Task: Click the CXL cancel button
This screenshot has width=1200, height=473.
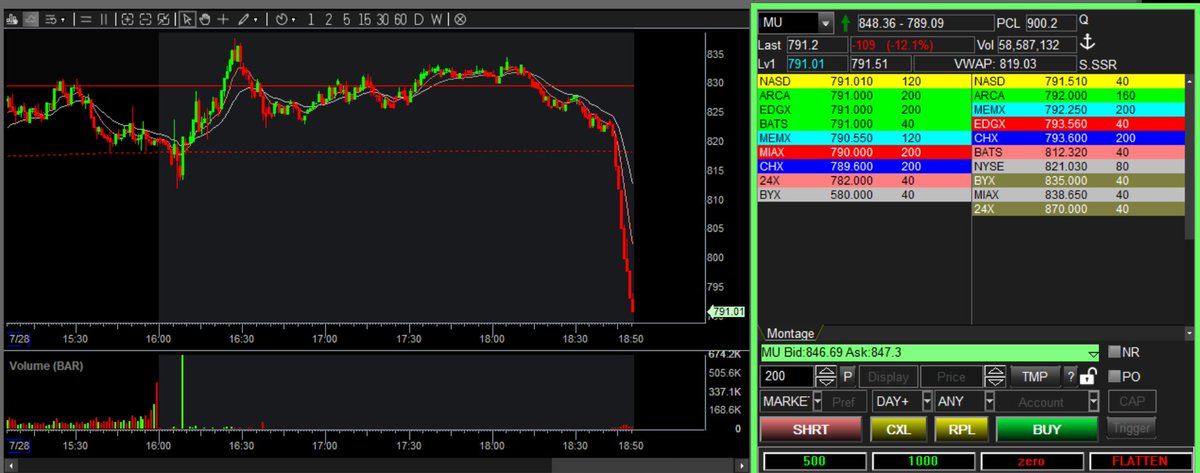Action: tap(898, 429)
